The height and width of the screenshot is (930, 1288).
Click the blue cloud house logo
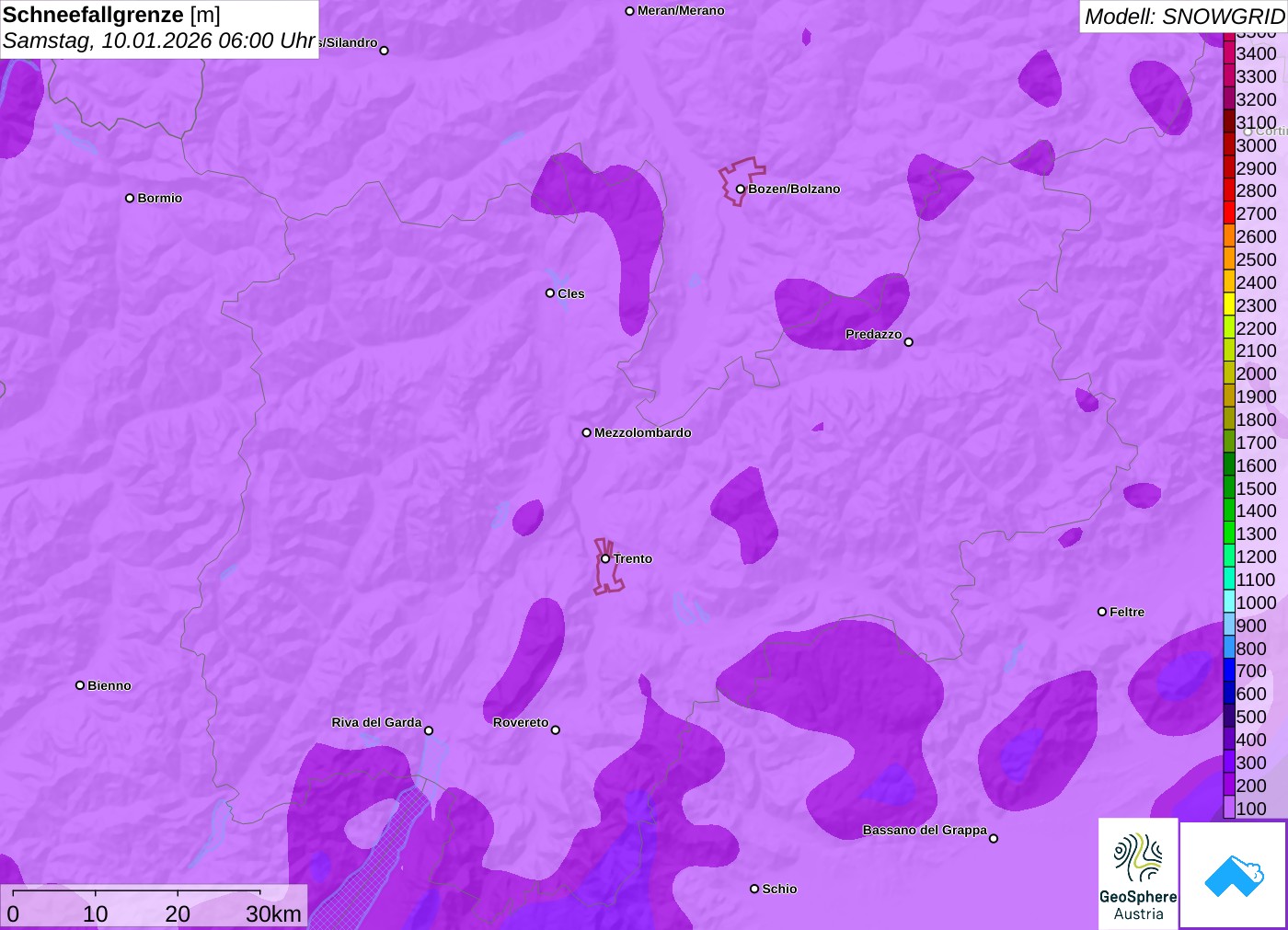(1234, 875)
